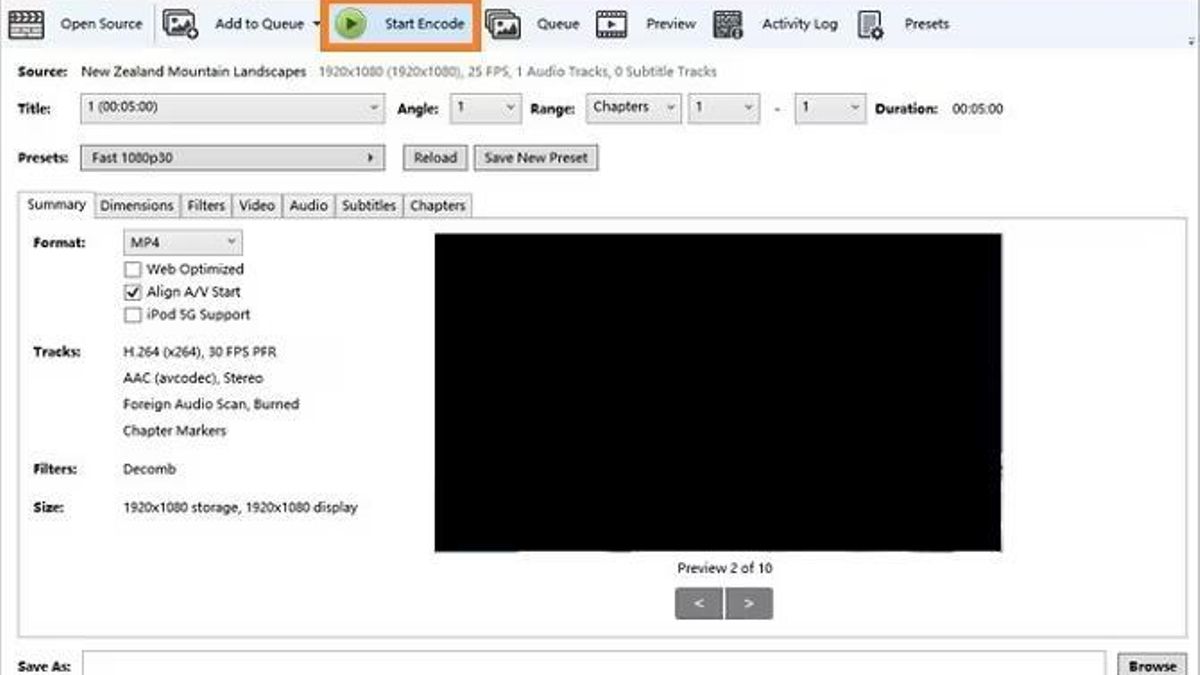The height and width of the screenshot is (675, 1200).
Task: Click the Browse button beside Save As
Action: point(1152,665)
